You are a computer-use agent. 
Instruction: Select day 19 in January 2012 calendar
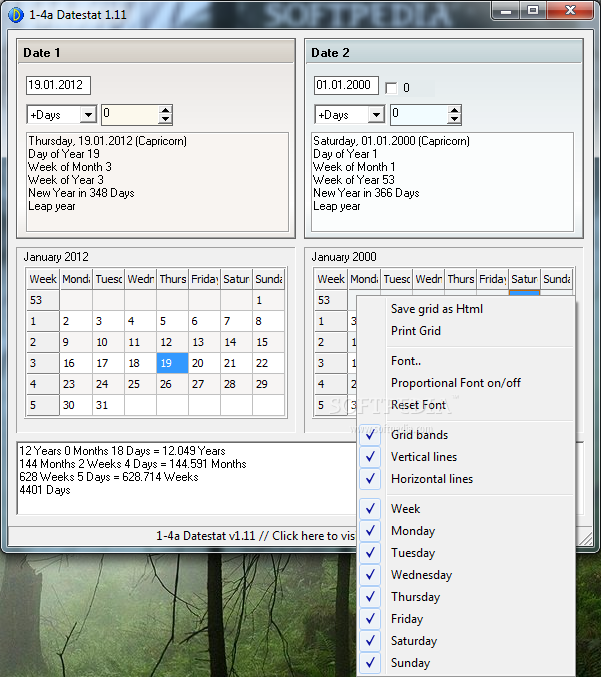coord(172,363)
